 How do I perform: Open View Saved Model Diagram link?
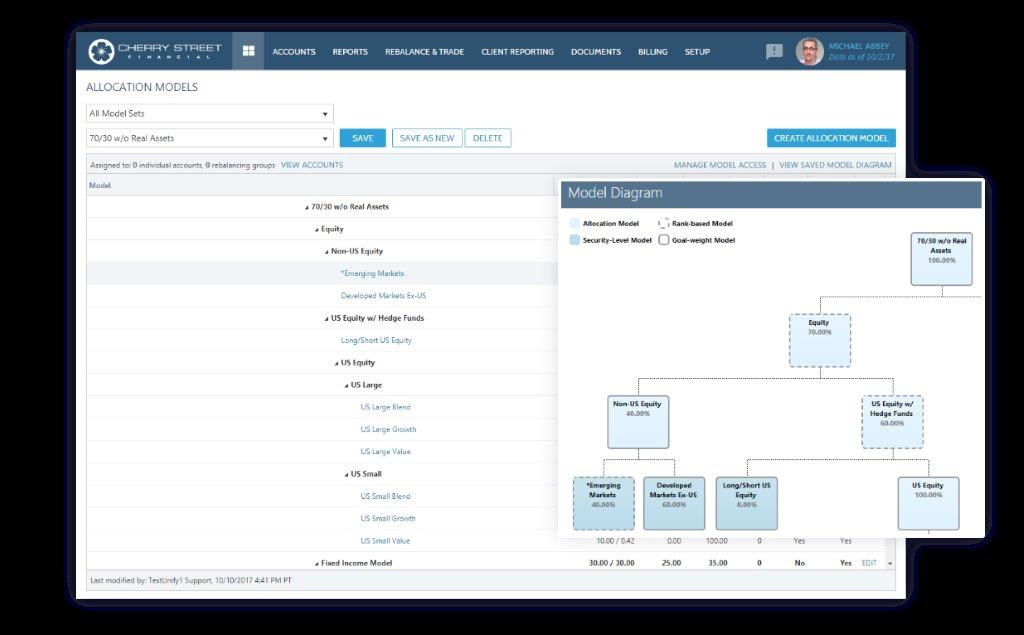click(x=835, y=165)
